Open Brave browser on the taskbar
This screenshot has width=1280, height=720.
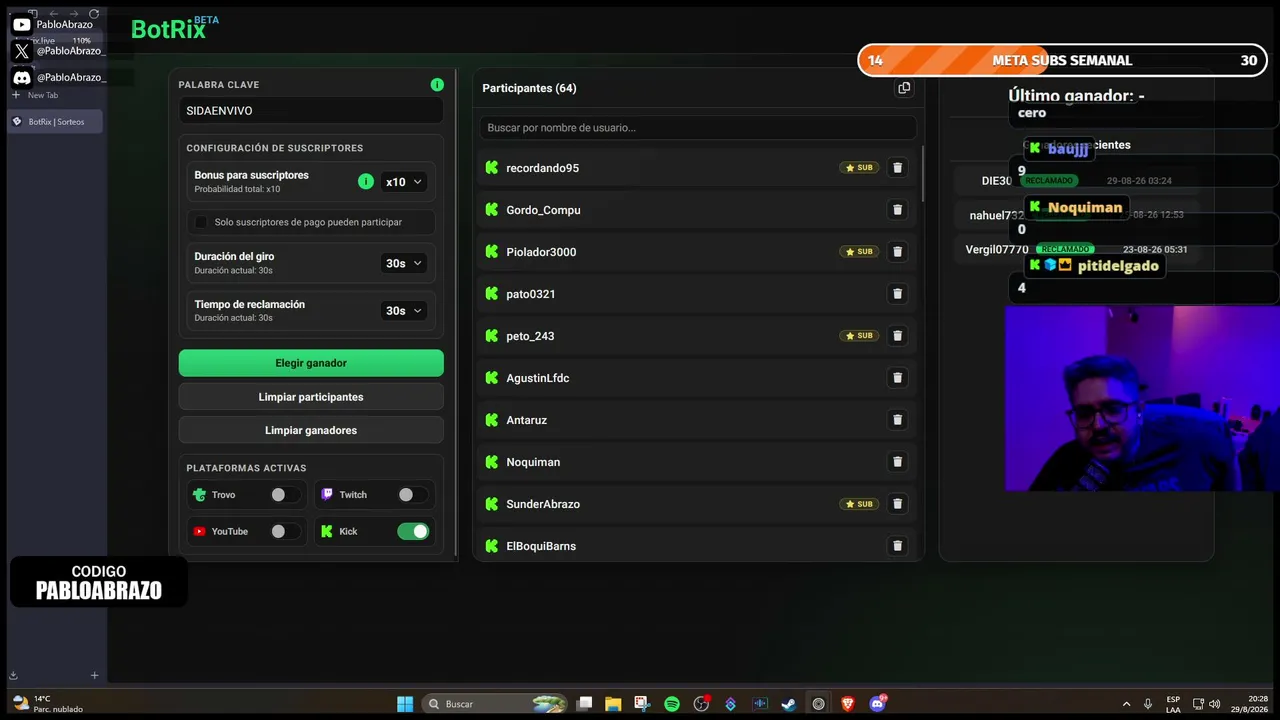(848, 704)
